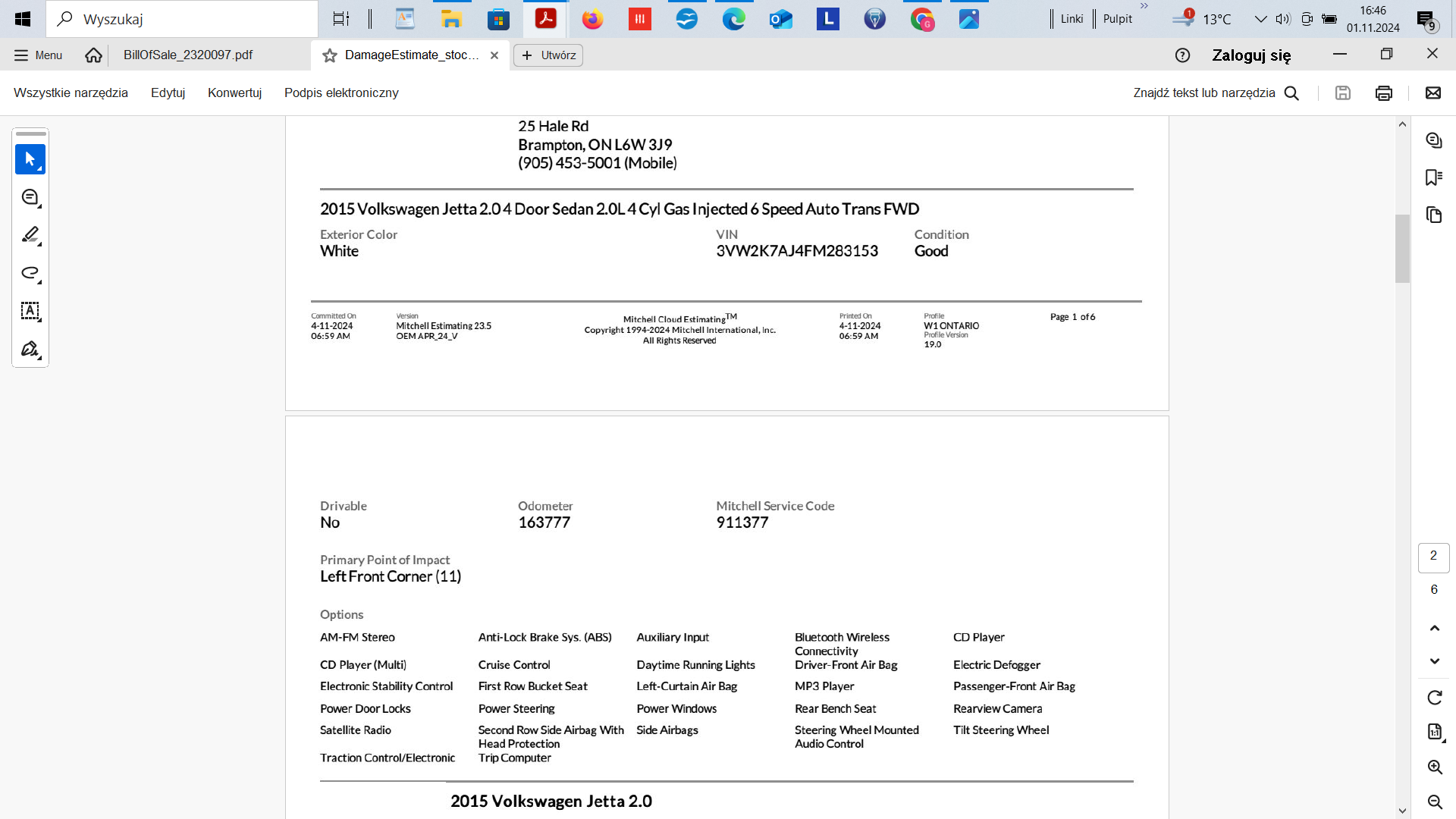1456x819 pixels.
Task: Activate the text box tool
Action: click(x=30, y=311)
